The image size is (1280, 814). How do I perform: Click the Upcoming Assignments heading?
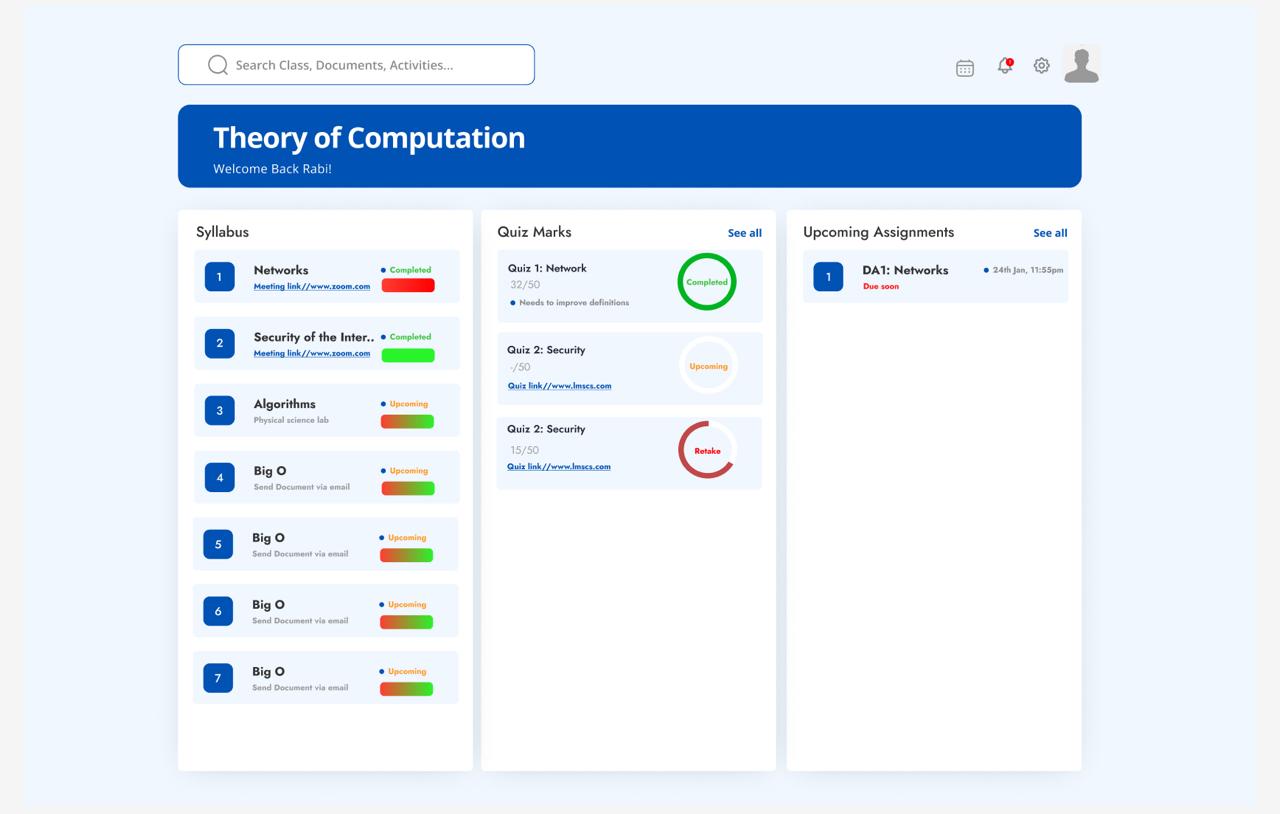point(878,232)
